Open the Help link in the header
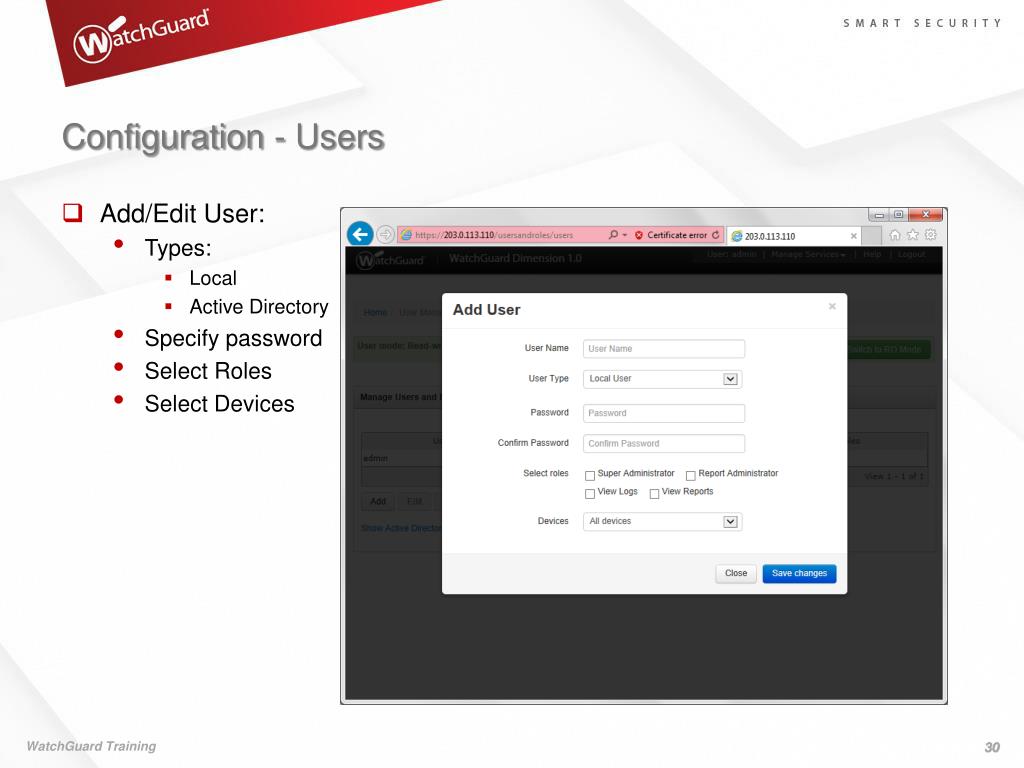 coord(872,254)
